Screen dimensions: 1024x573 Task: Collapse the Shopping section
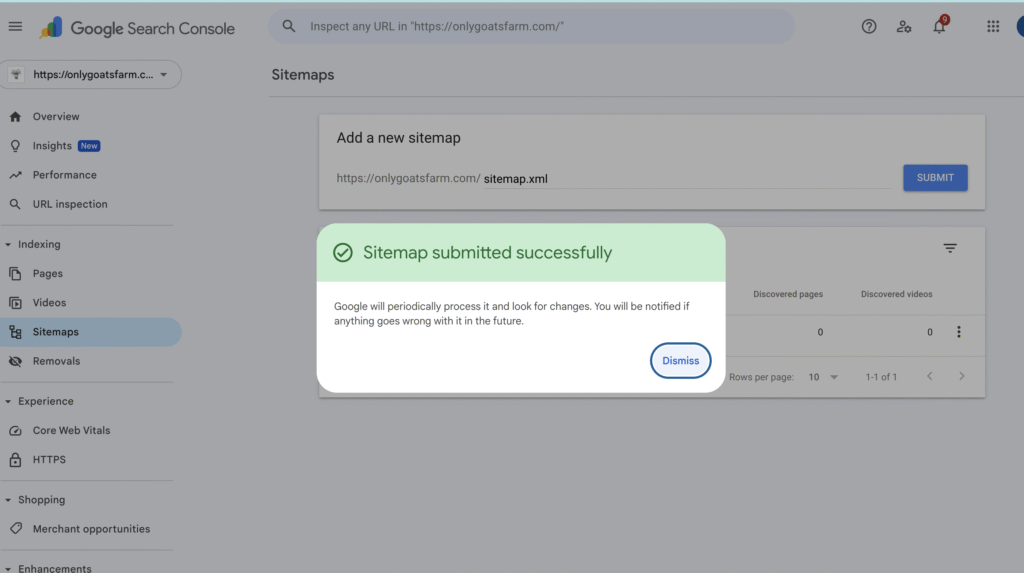tap(8, 500)
